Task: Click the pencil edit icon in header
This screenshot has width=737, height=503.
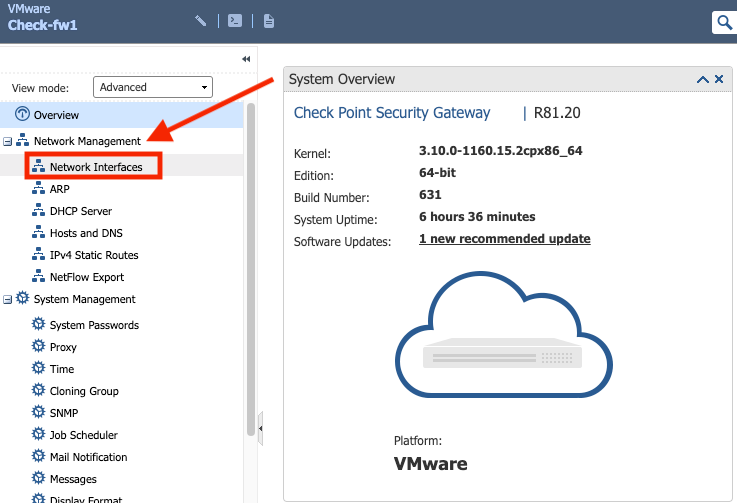Action: pos(201,20)
